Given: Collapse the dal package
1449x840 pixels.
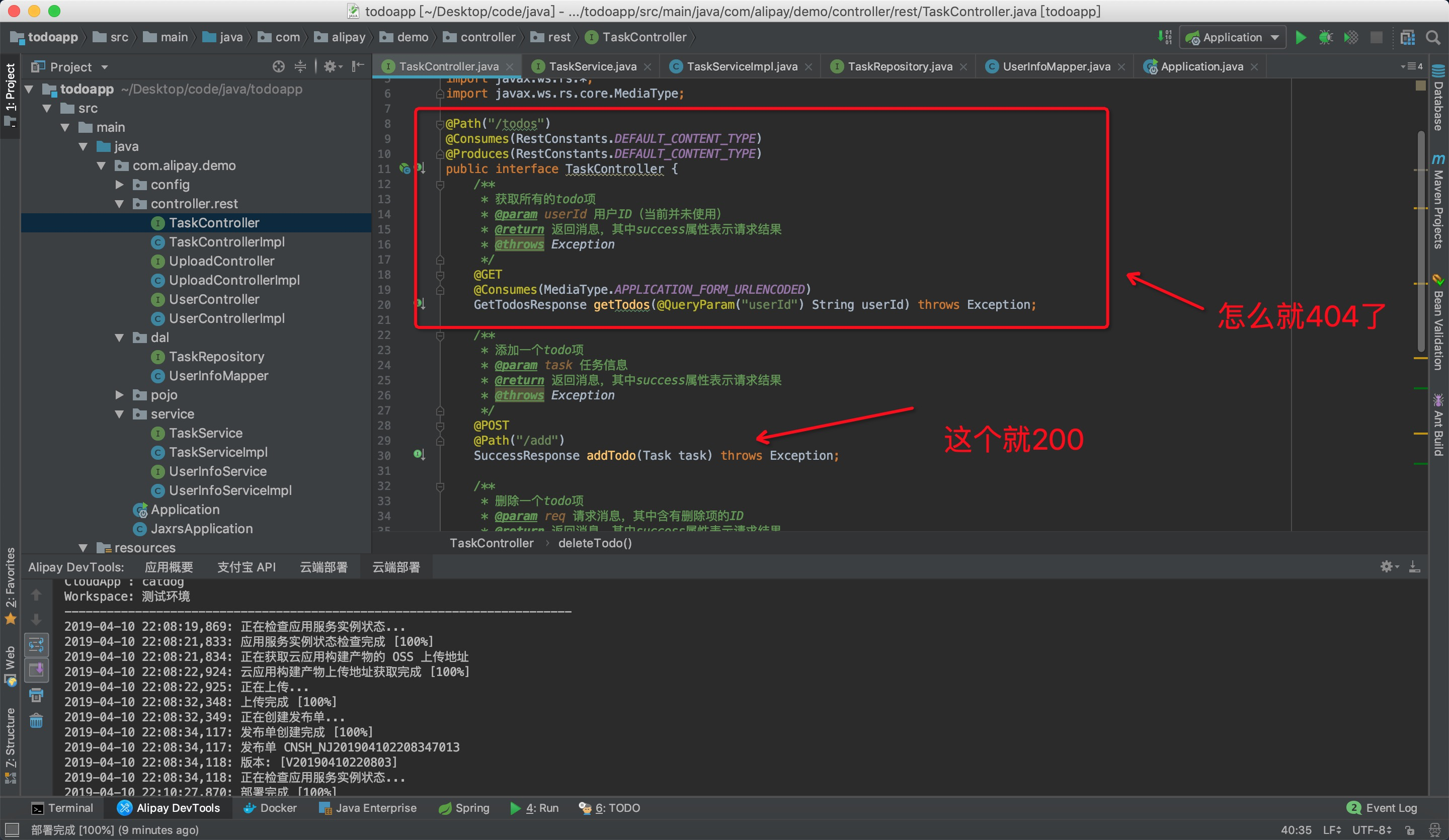Looking at the screenshot, I should pyautogui.click(x=119, y=338).
